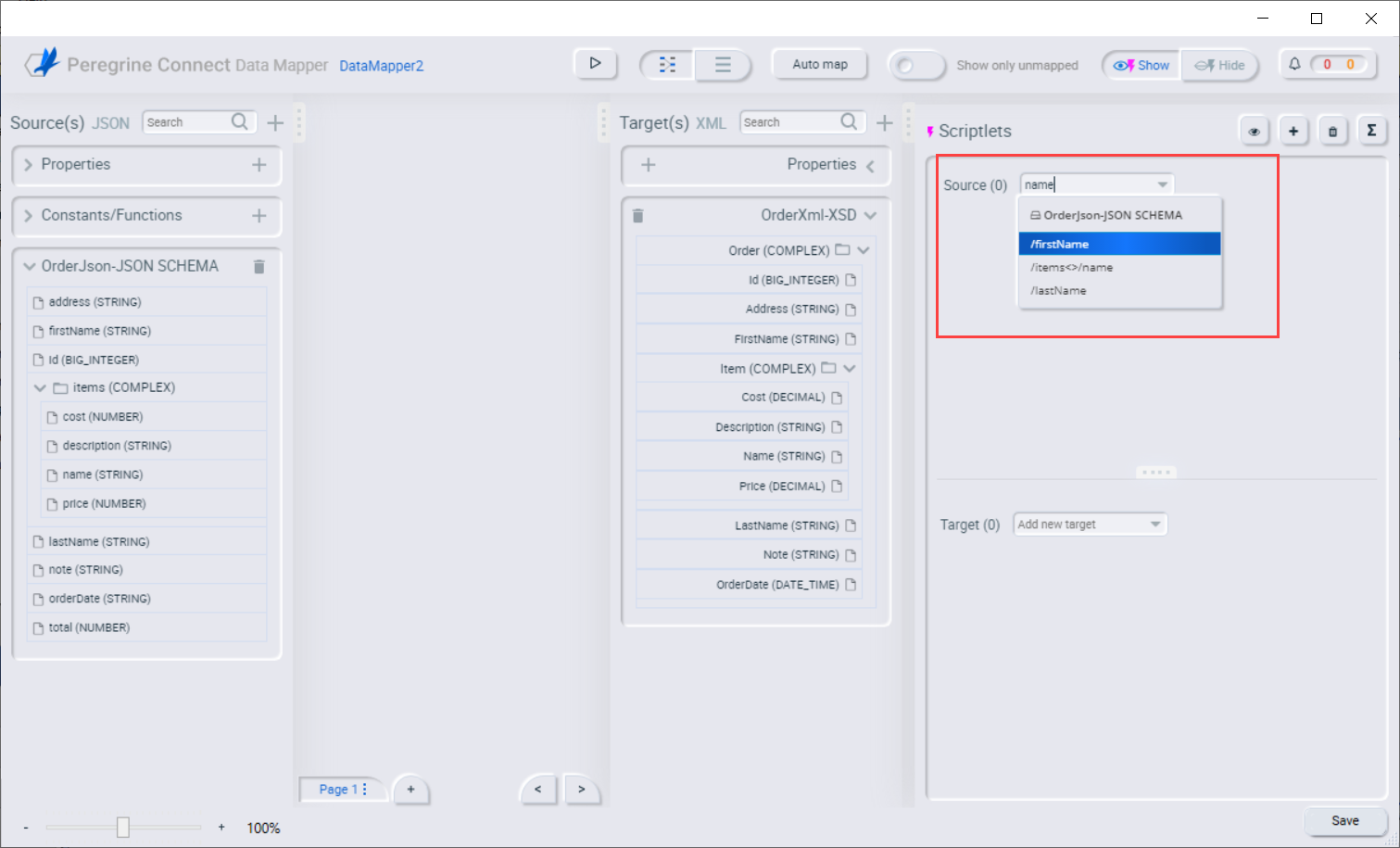1400x848 pixels.
Task: Search icon in Target(s) panel
Action: (x=849, y=121)
